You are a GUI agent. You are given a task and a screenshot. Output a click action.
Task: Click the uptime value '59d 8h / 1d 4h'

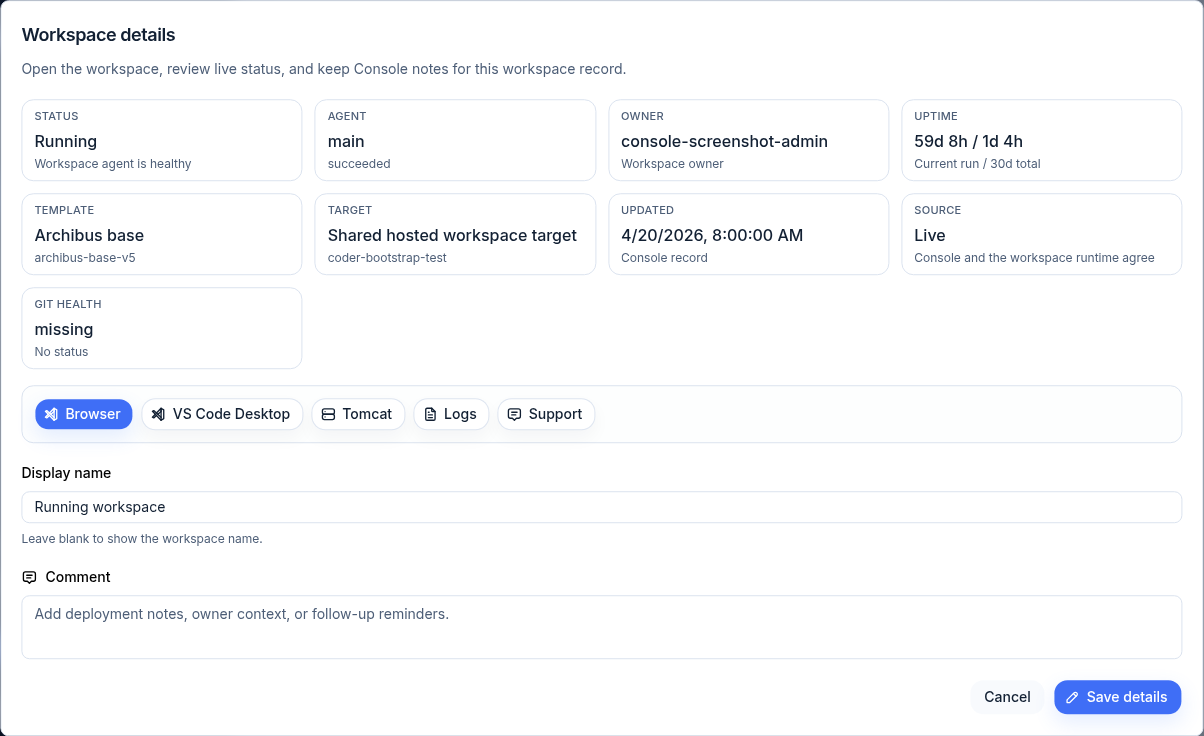click(969, 142)
